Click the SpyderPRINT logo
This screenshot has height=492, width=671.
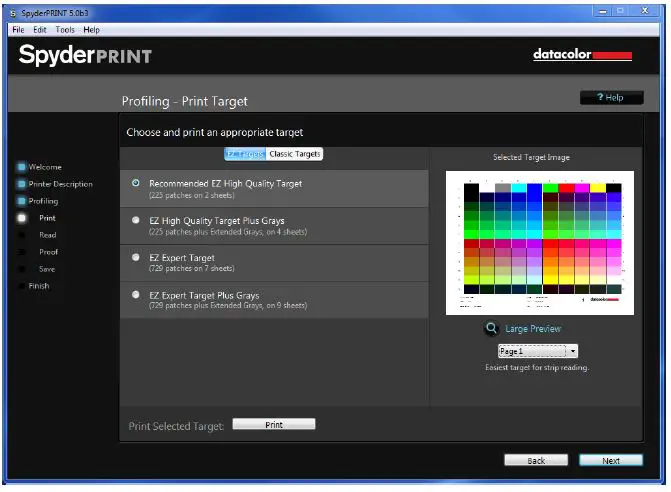click(86, 56)
